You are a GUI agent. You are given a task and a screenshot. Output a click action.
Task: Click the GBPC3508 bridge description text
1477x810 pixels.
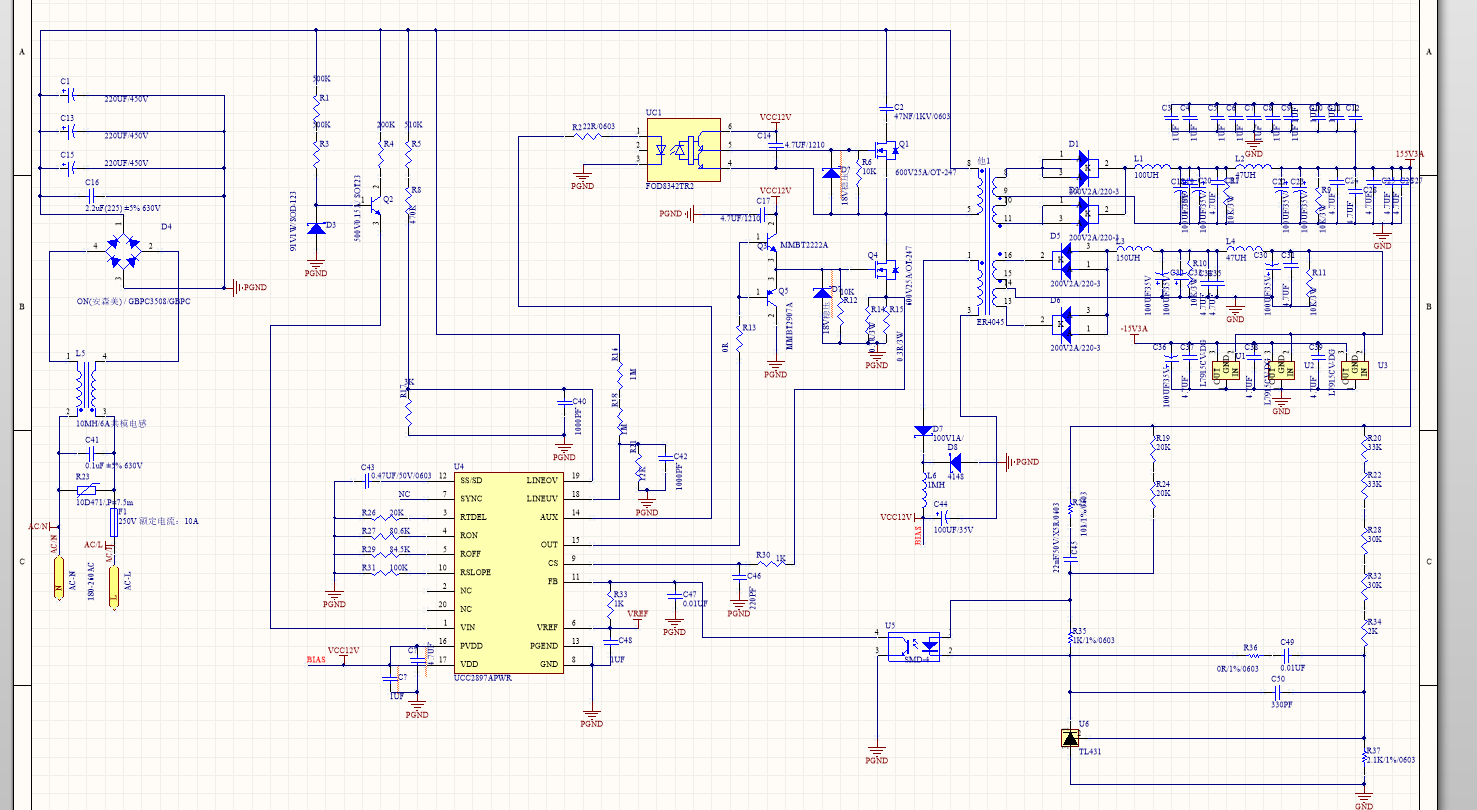(134, 301)
